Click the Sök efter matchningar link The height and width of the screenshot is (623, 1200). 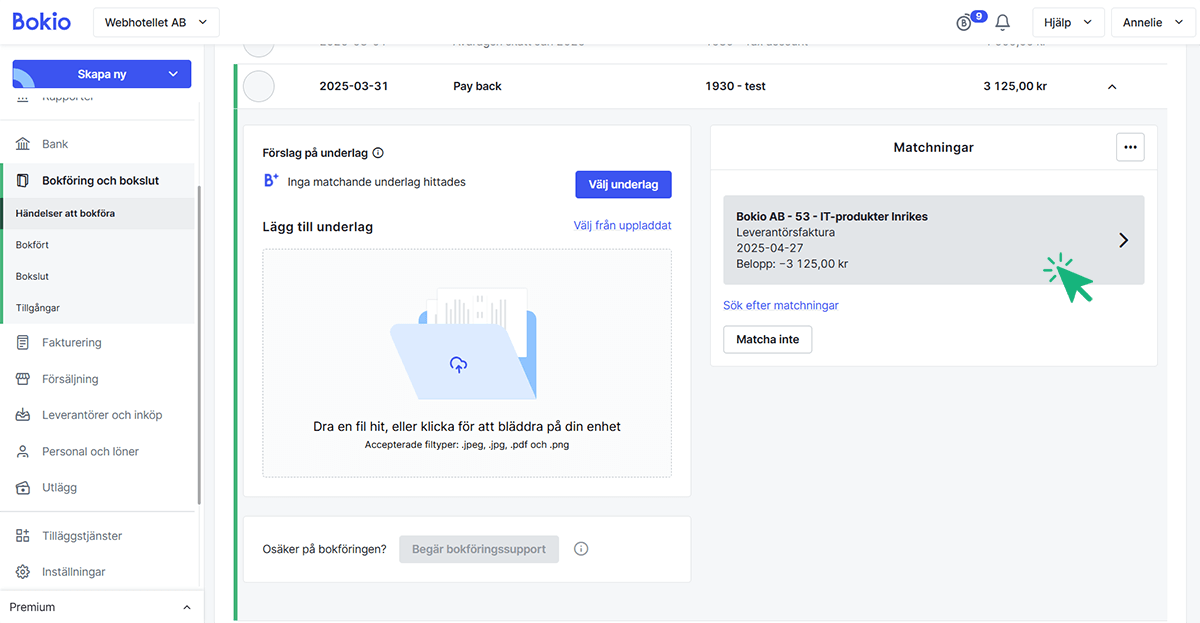click(780, 305)
